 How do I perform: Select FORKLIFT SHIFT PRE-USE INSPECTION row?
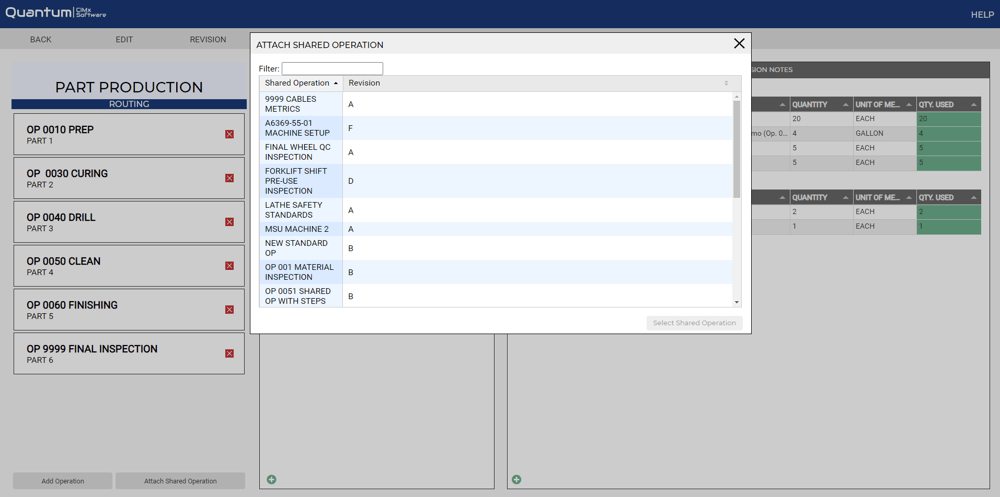coord(300,181)
